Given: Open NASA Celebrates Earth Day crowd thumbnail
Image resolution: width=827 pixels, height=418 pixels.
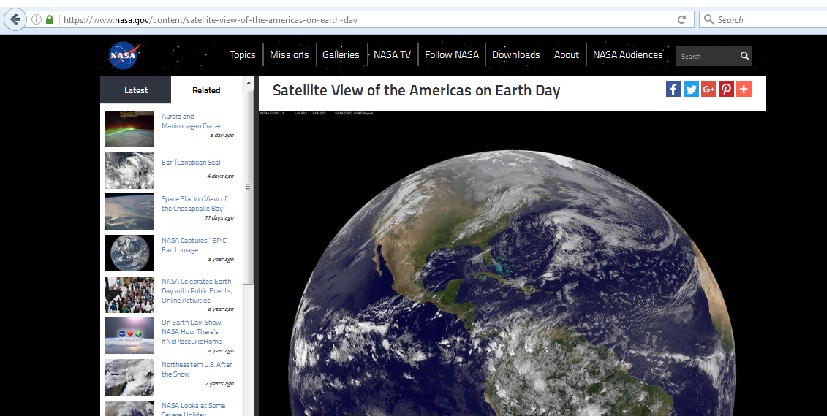Looking at the screenshot, I should click(x=129, y=295).
